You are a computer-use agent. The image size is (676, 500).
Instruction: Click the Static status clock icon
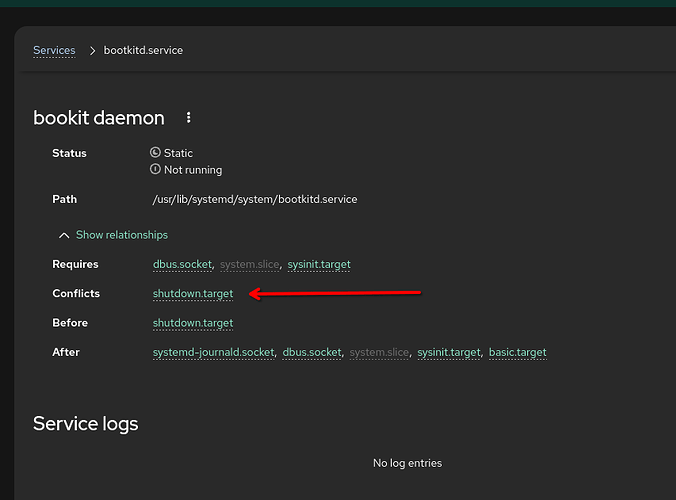(x=155, y=153)
